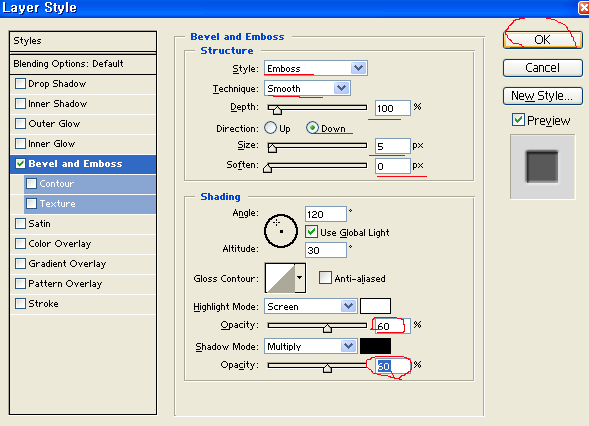Click the Depth slider handle
Image resolution: width=589 pixels, height=426 pixels.
point(277,110)
